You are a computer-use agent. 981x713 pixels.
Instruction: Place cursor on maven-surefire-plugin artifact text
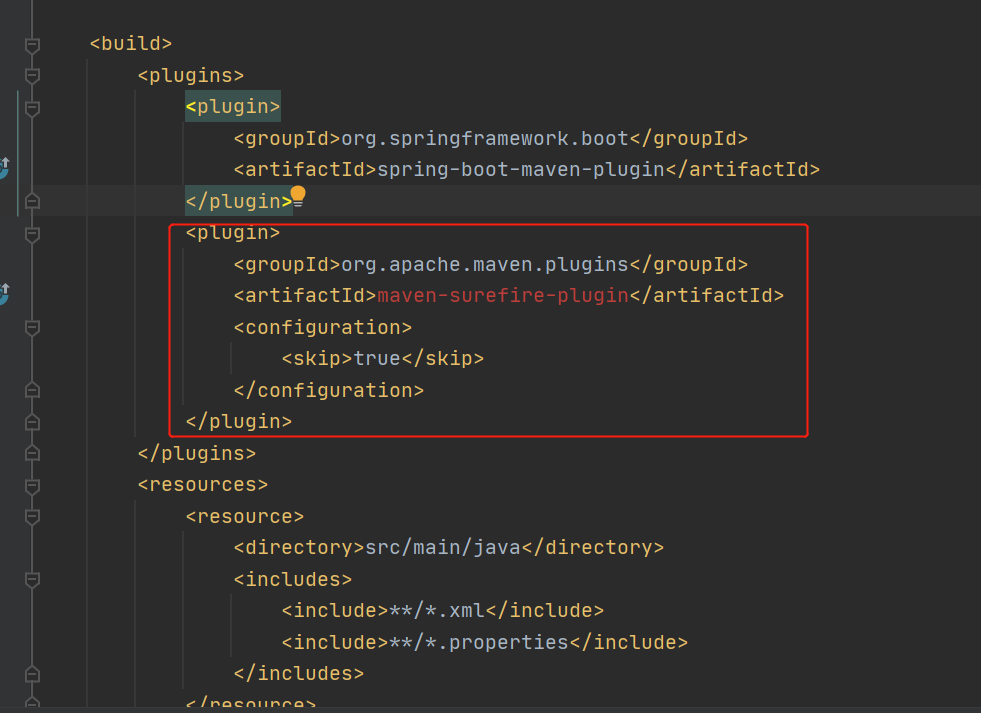(501, 295)
